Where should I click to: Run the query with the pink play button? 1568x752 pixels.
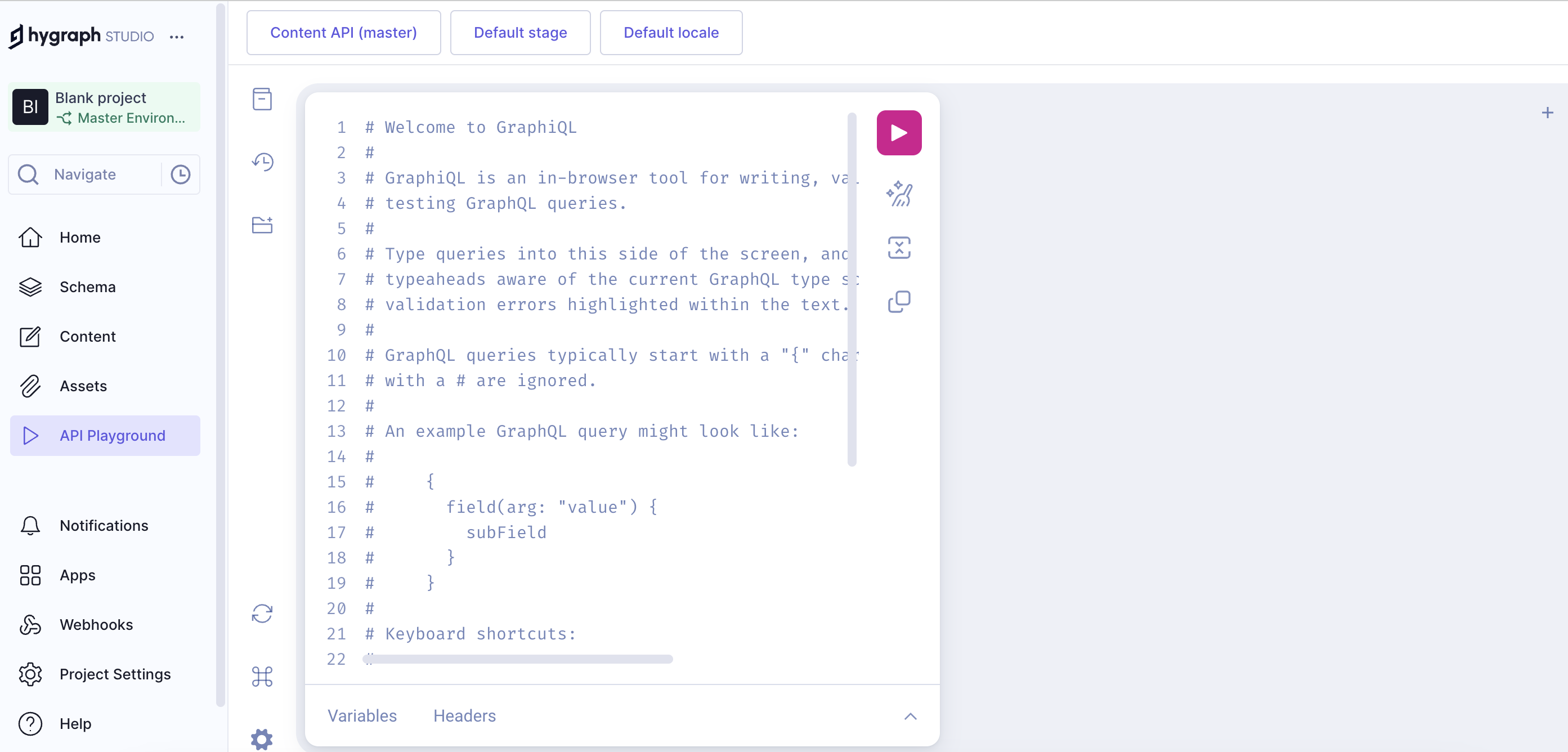[898, 133]
